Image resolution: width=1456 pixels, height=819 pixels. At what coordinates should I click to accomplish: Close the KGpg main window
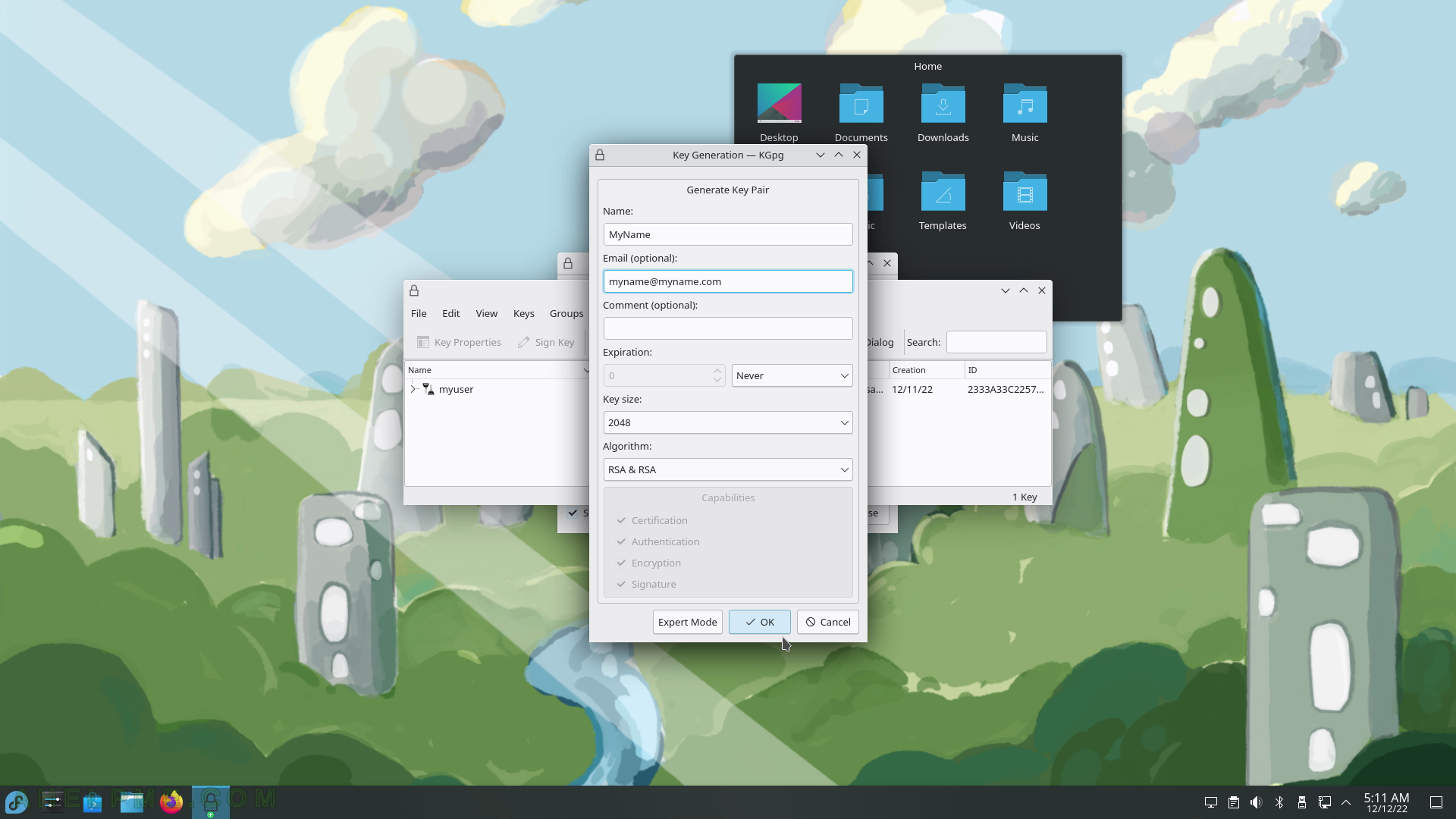coord(1042,290)
